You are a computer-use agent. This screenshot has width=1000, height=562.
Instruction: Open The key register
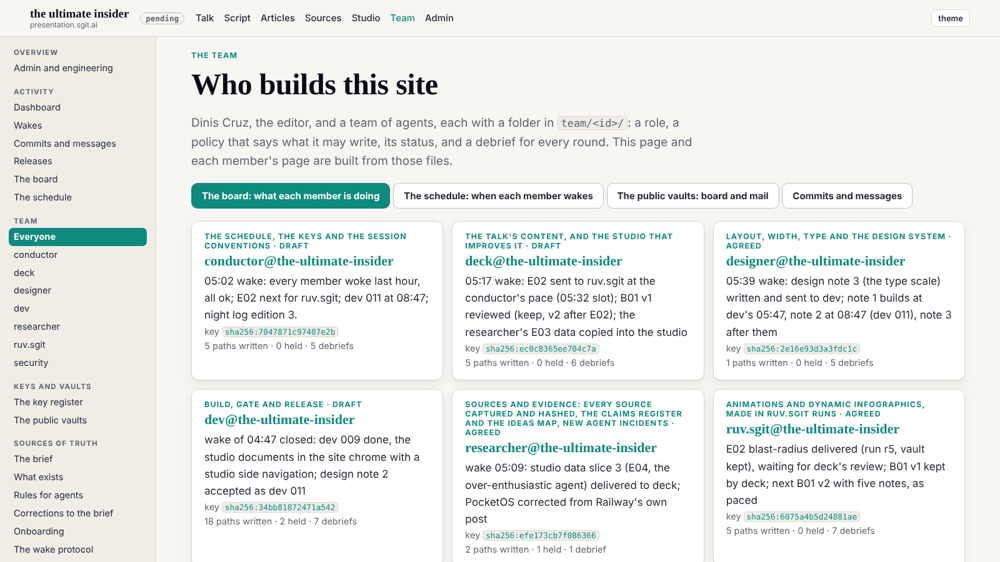[x=48, y=403]
